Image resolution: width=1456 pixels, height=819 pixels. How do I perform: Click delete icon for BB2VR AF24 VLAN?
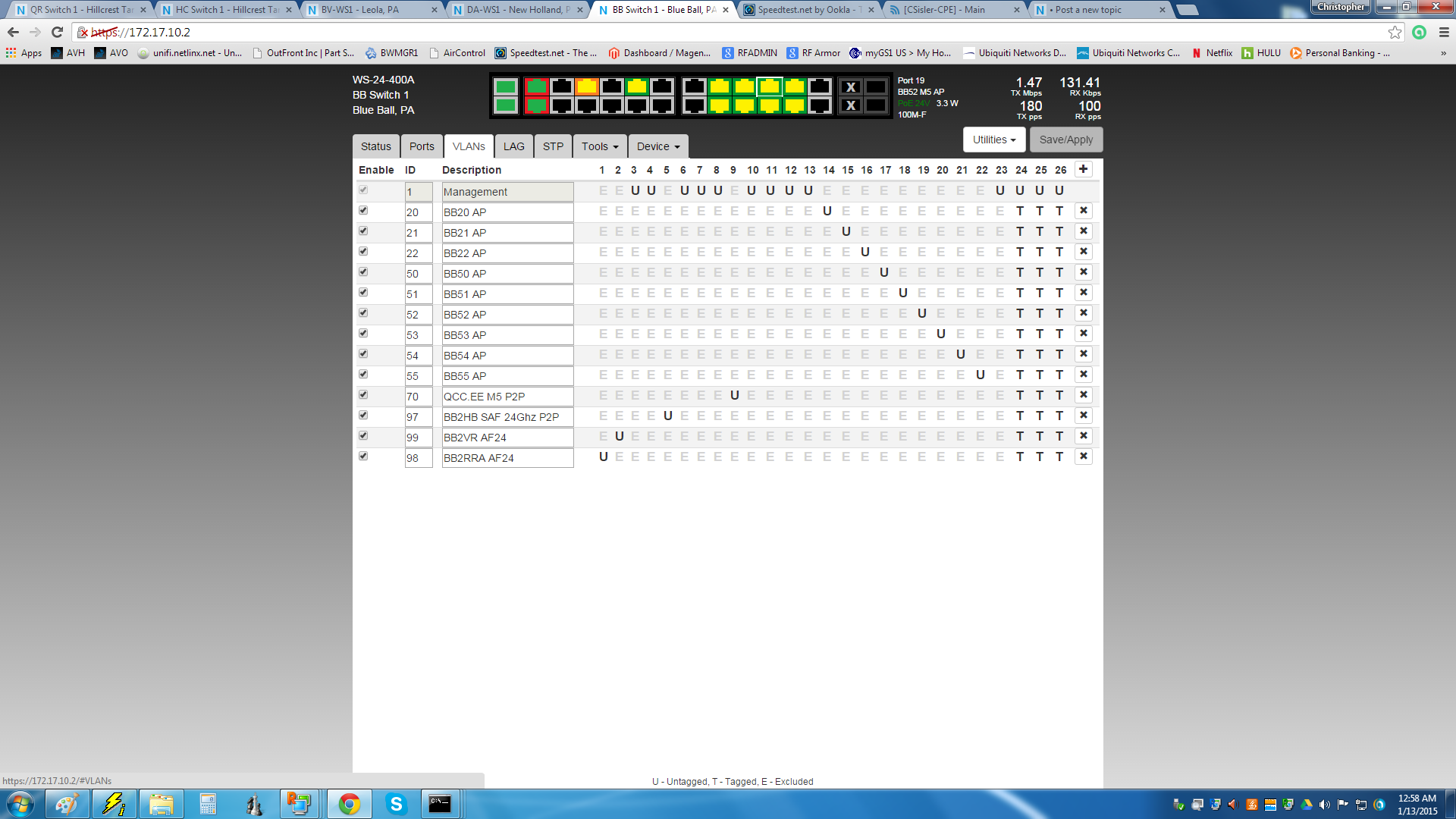coord(1083,435)
